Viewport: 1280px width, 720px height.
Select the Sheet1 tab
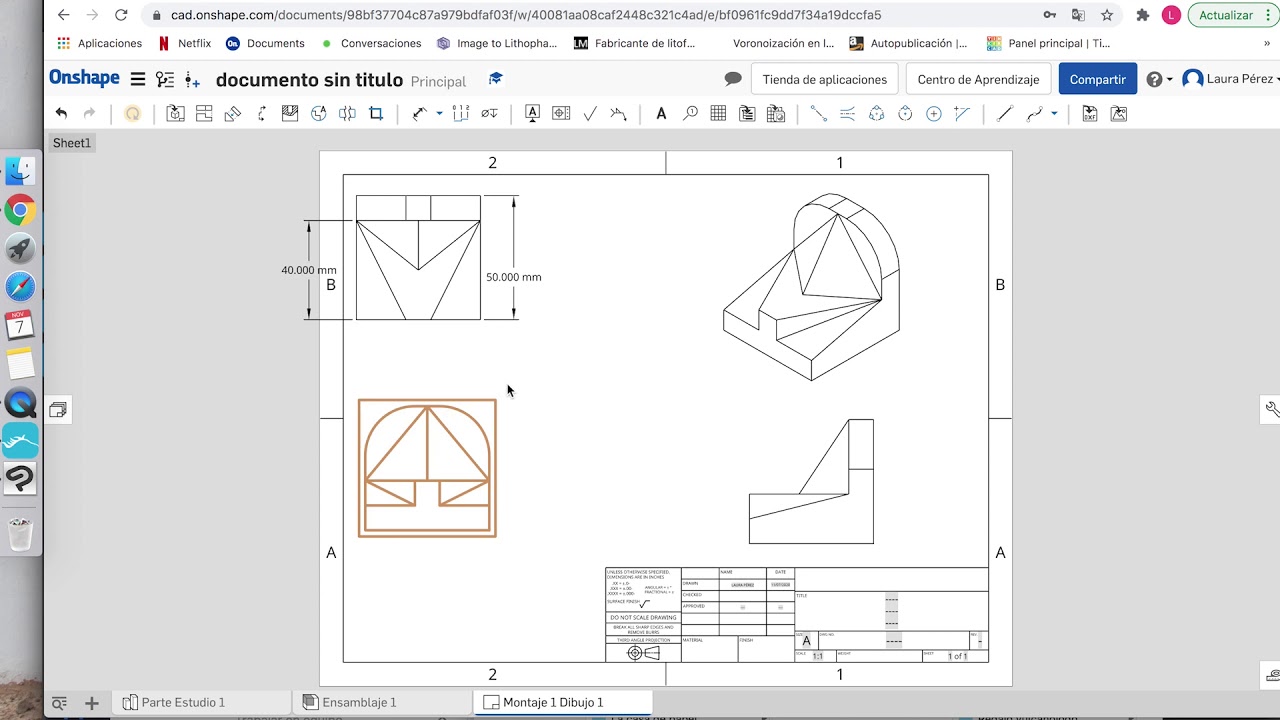pos(72,143)
